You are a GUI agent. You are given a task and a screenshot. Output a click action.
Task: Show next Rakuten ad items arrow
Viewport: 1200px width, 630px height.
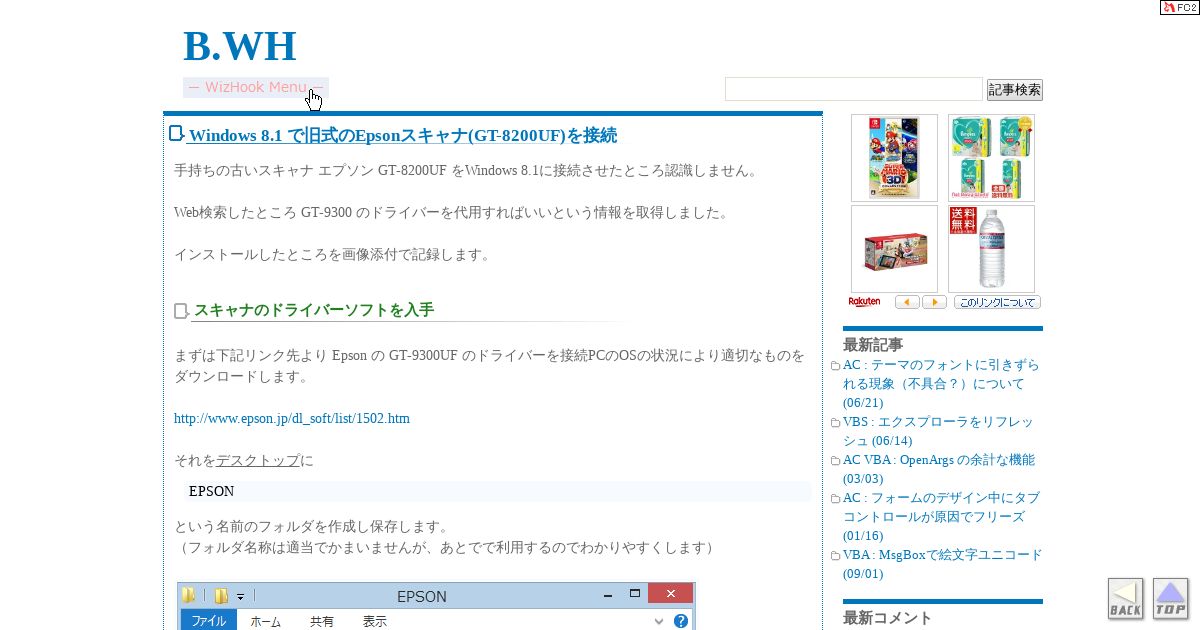click(x=934, y=302)
